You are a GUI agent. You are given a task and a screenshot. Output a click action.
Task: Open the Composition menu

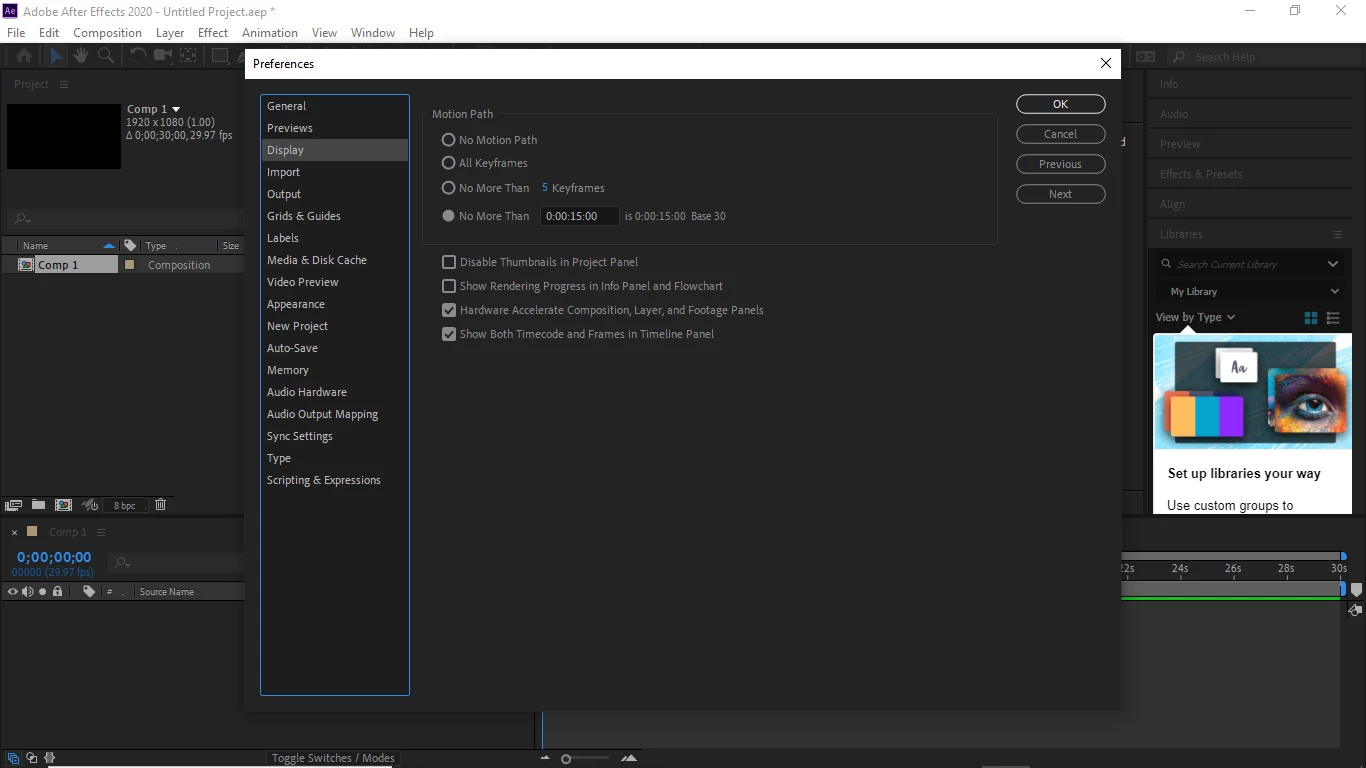coord(108,33)
